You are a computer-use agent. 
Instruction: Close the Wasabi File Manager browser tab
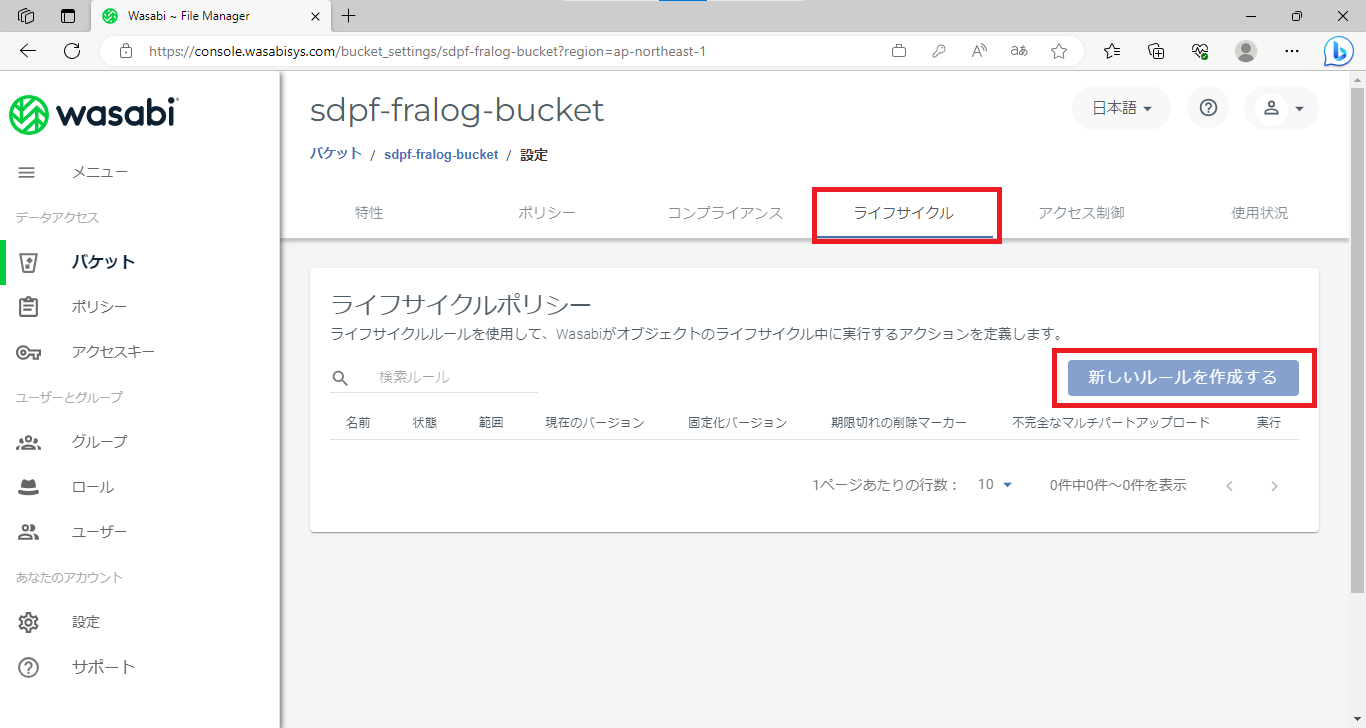coord(315,16)
